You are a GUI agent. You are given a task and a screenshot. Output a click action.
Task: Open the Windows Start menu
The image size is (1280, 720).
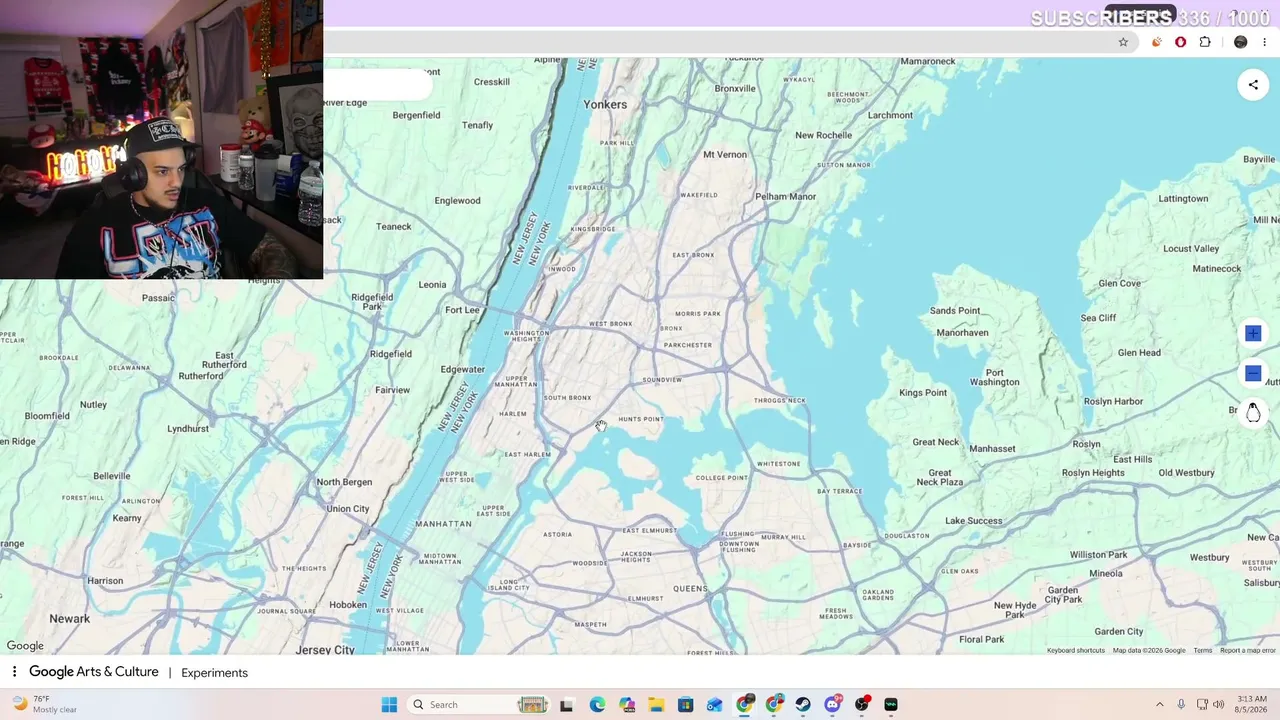(389, 705)
